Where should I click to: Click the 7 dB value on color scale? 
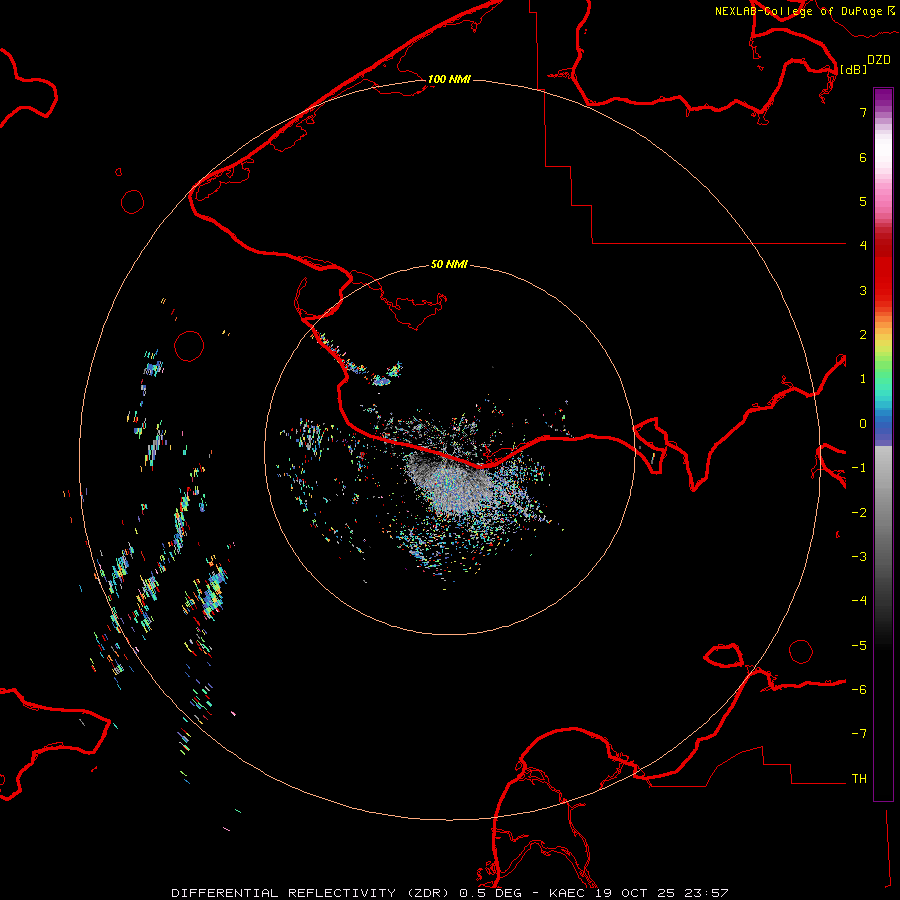coord(863,112)
